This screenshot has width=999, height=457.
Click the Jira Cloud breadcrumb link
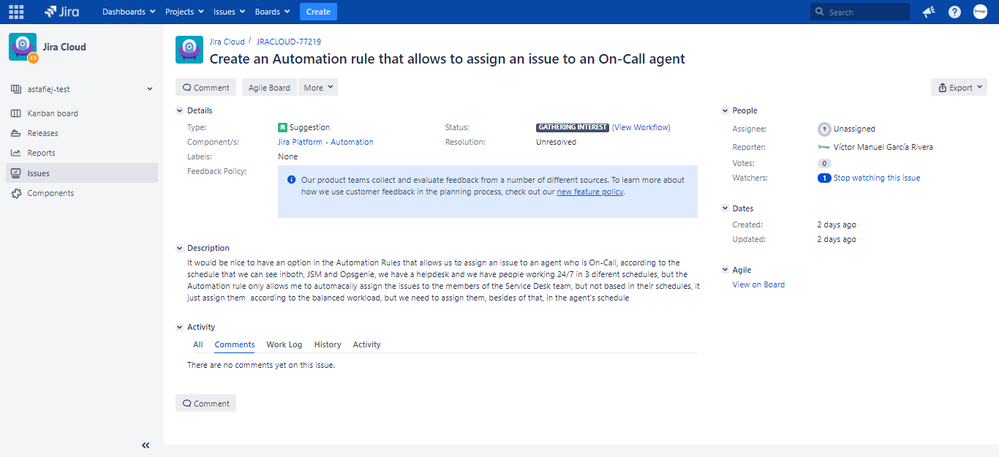(227, 41)
